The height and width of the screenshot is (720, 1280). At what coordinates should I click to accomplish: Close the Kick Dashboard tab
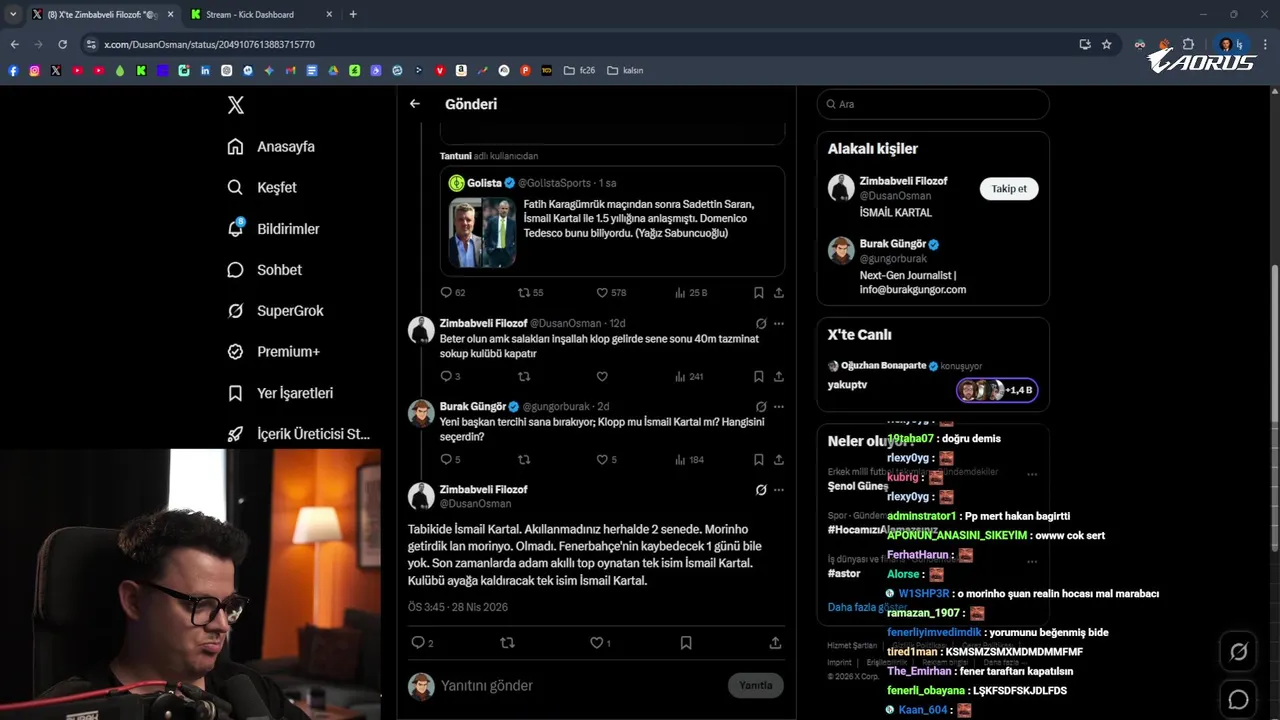(329, 14)
